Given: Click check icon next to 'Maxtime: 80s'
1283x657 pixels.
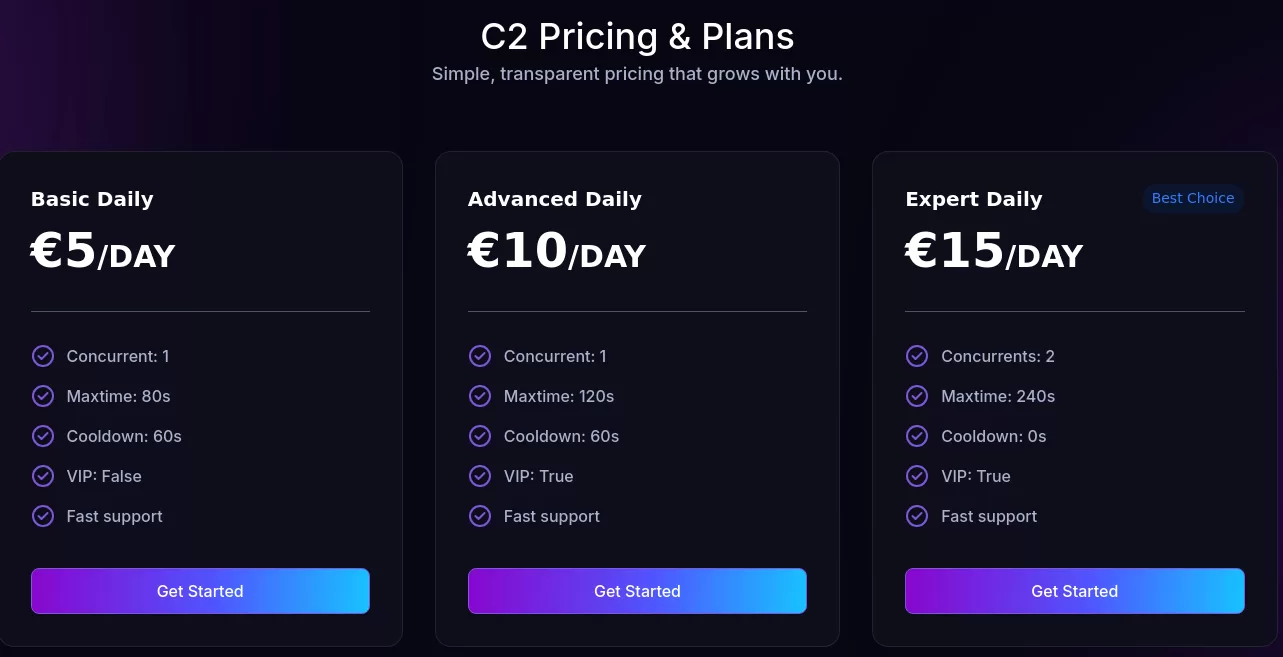Looking at the screenshot, I should (x=43, y=396).
